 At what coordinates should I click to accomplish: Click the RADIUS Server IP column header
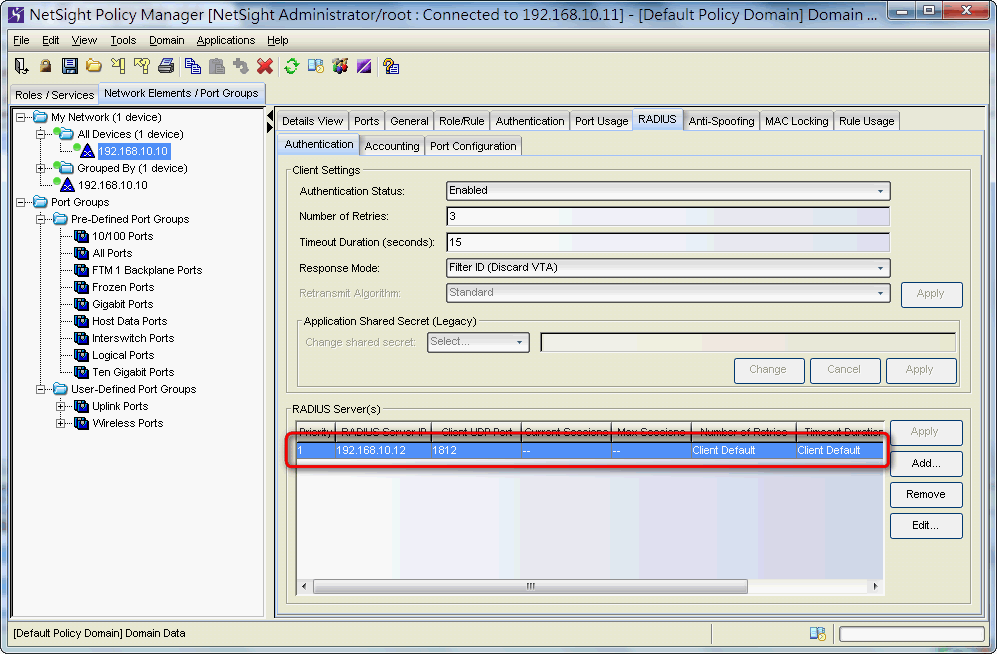(383, 432)
